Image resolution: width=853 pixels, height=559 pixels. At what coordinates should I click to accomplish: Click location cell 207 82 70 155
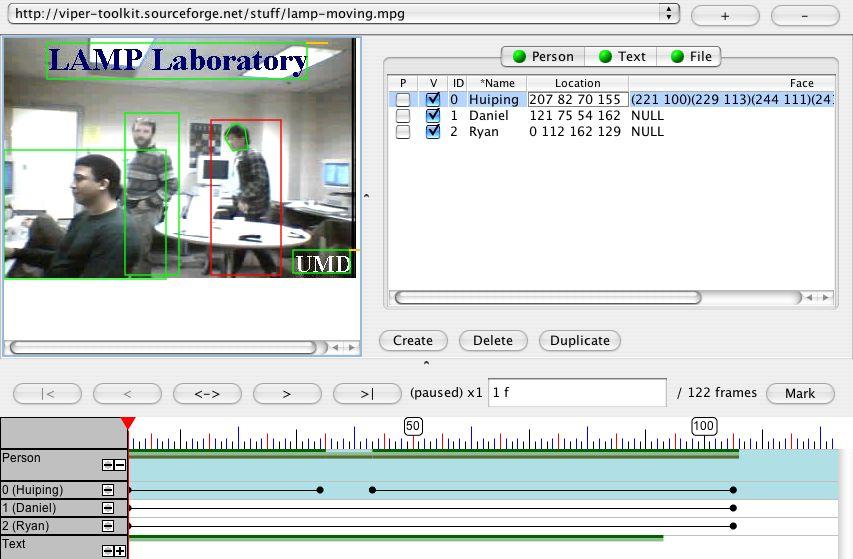pyautogui.click(x=578, y=100)
